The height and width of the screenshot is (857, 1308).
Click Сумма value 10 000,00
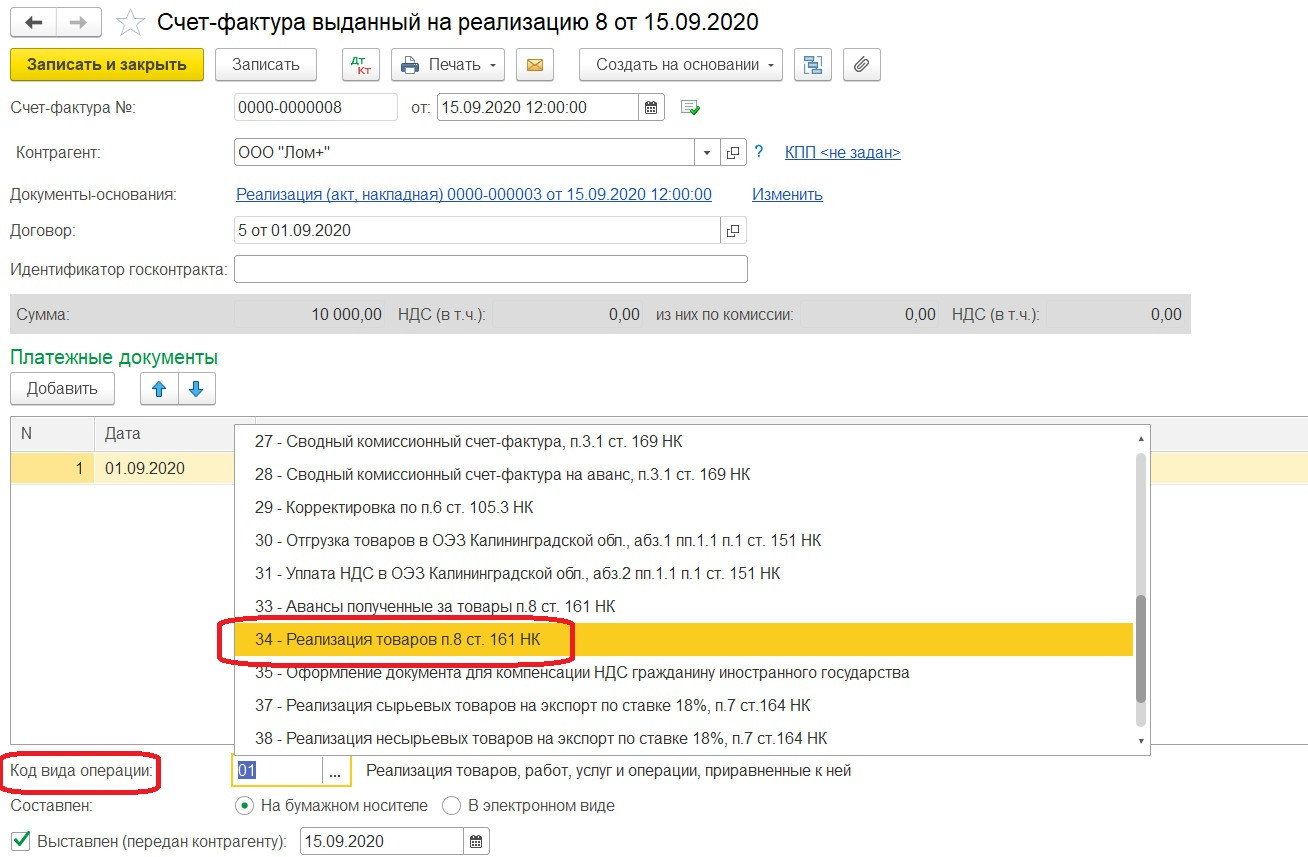pyautogui.click(x=346, y=314)
